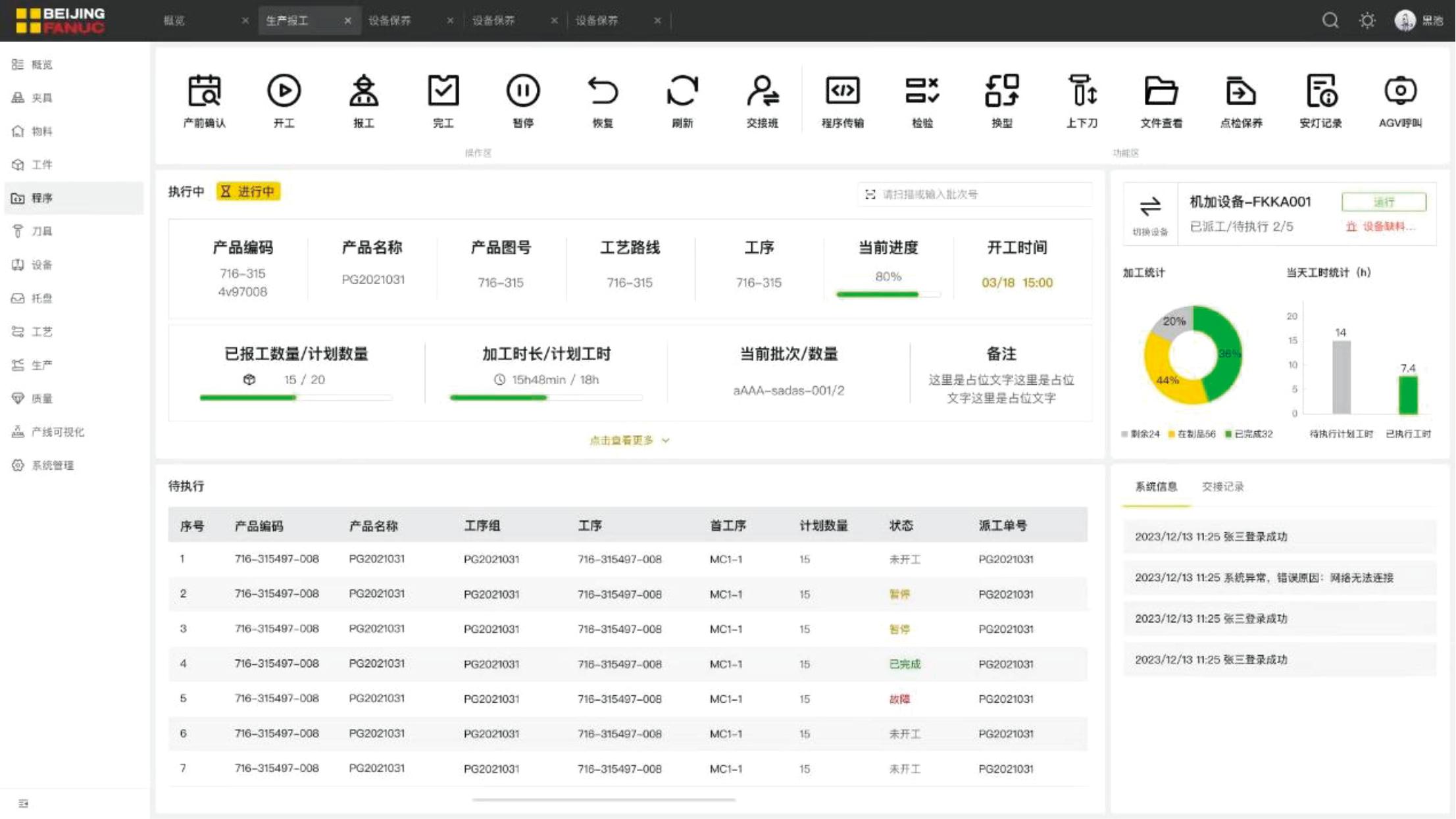Select the 概览 top tab
1456x819 pixels.
coord(174,20)
